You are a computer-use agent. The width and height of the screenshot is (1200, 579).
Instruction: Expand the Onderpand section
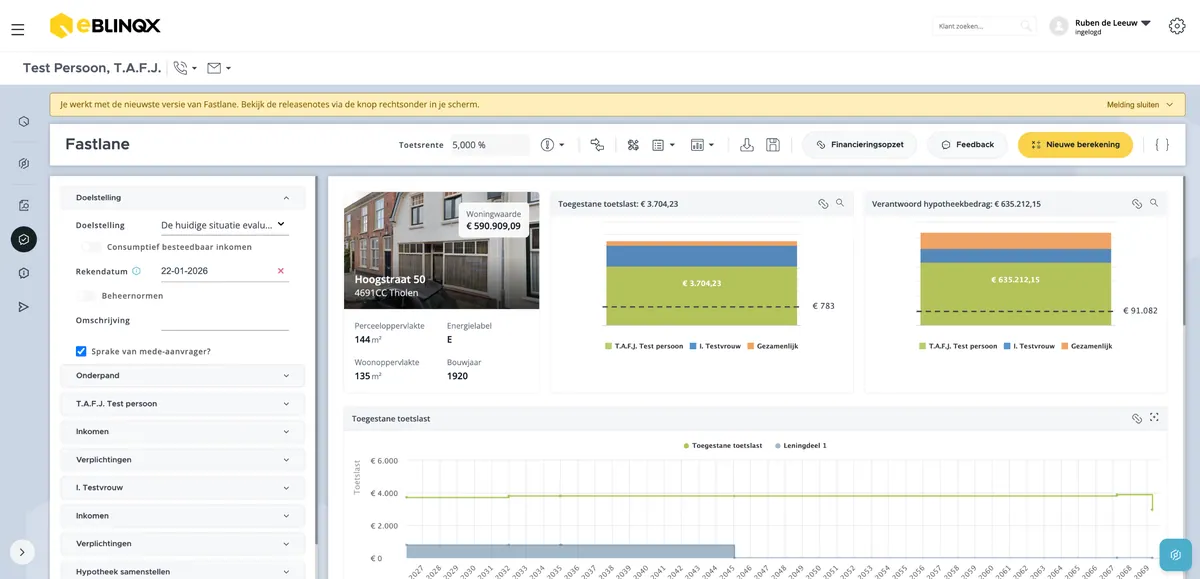182,376
